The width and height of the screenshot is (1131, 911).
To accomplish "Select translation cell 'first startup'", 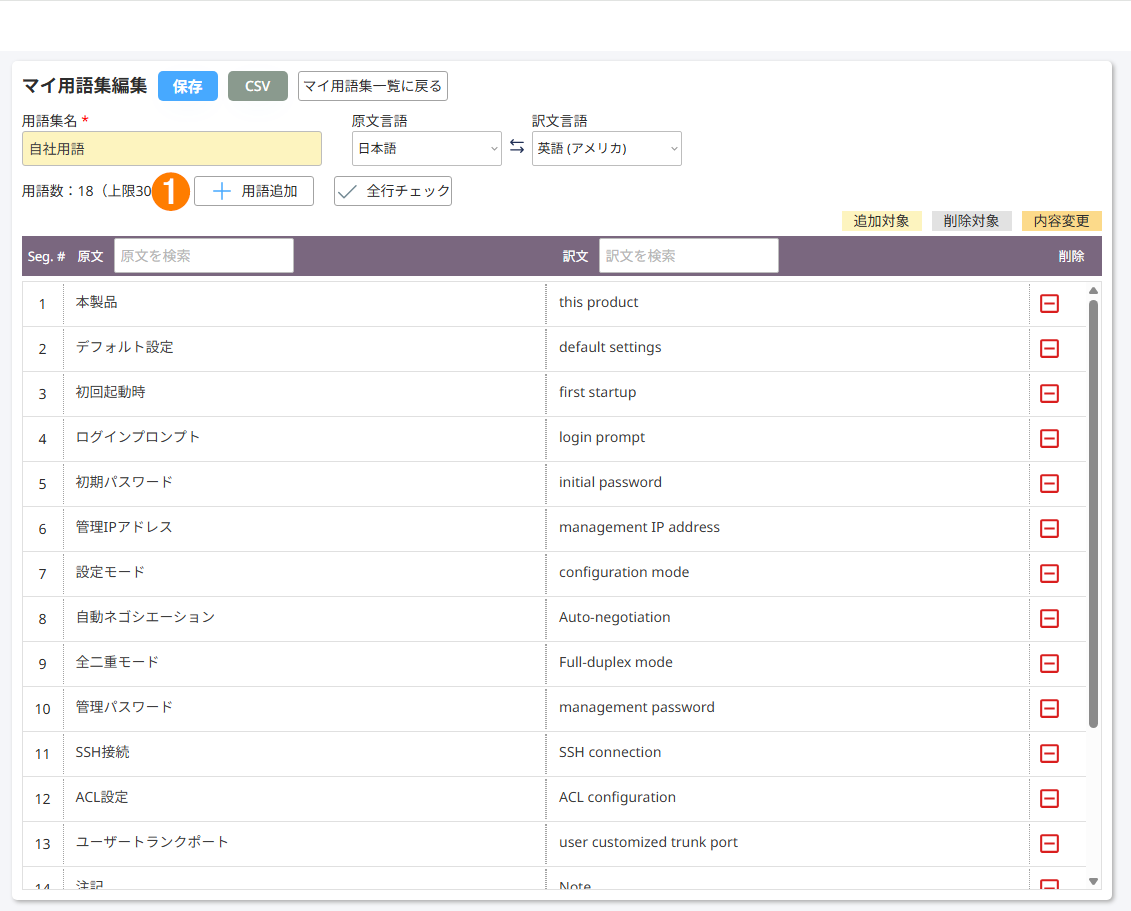I will (x=788, y=394).
